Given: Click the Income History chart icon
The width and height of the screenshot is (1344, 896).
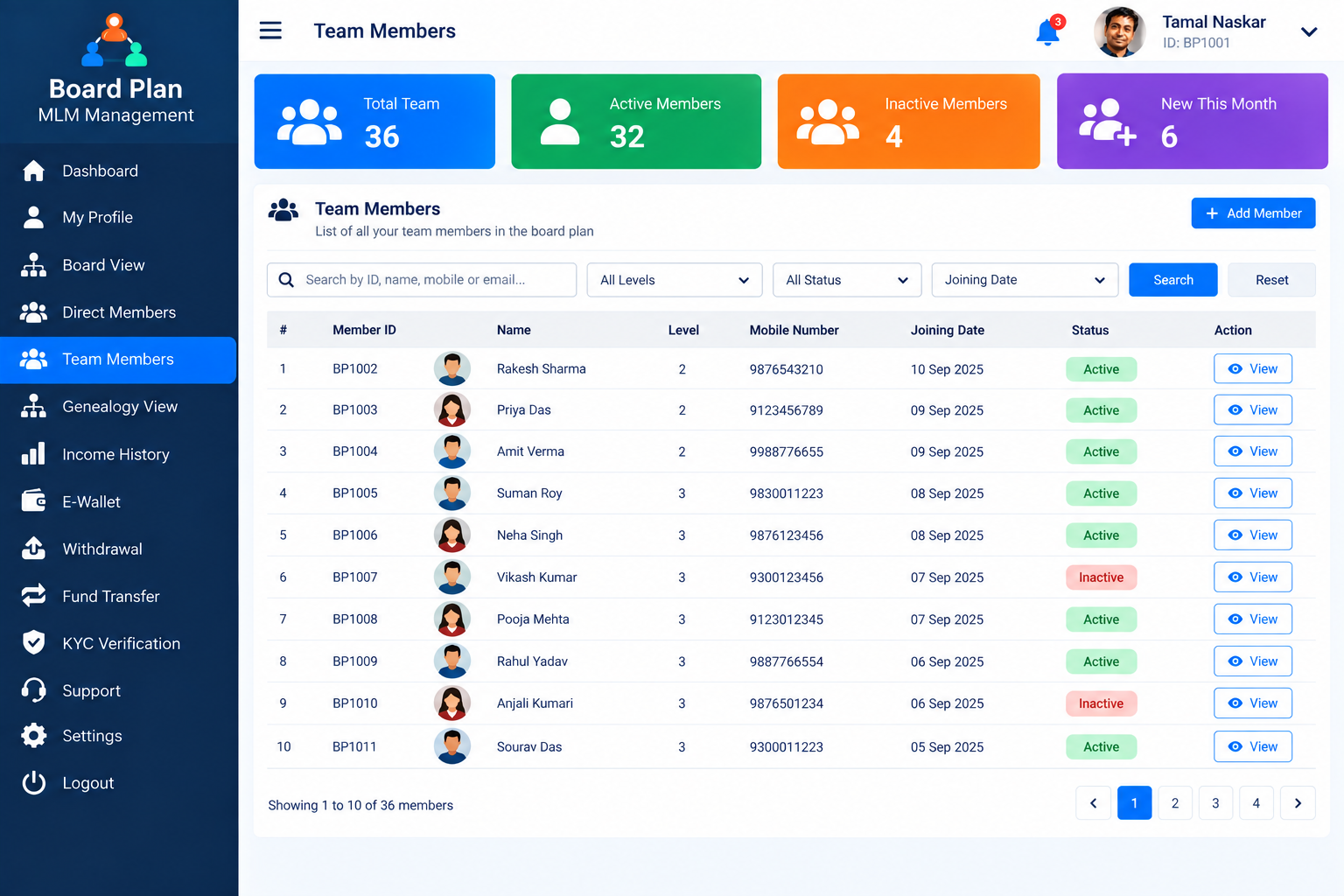Looking at the screenshot, I should point(33,454).
